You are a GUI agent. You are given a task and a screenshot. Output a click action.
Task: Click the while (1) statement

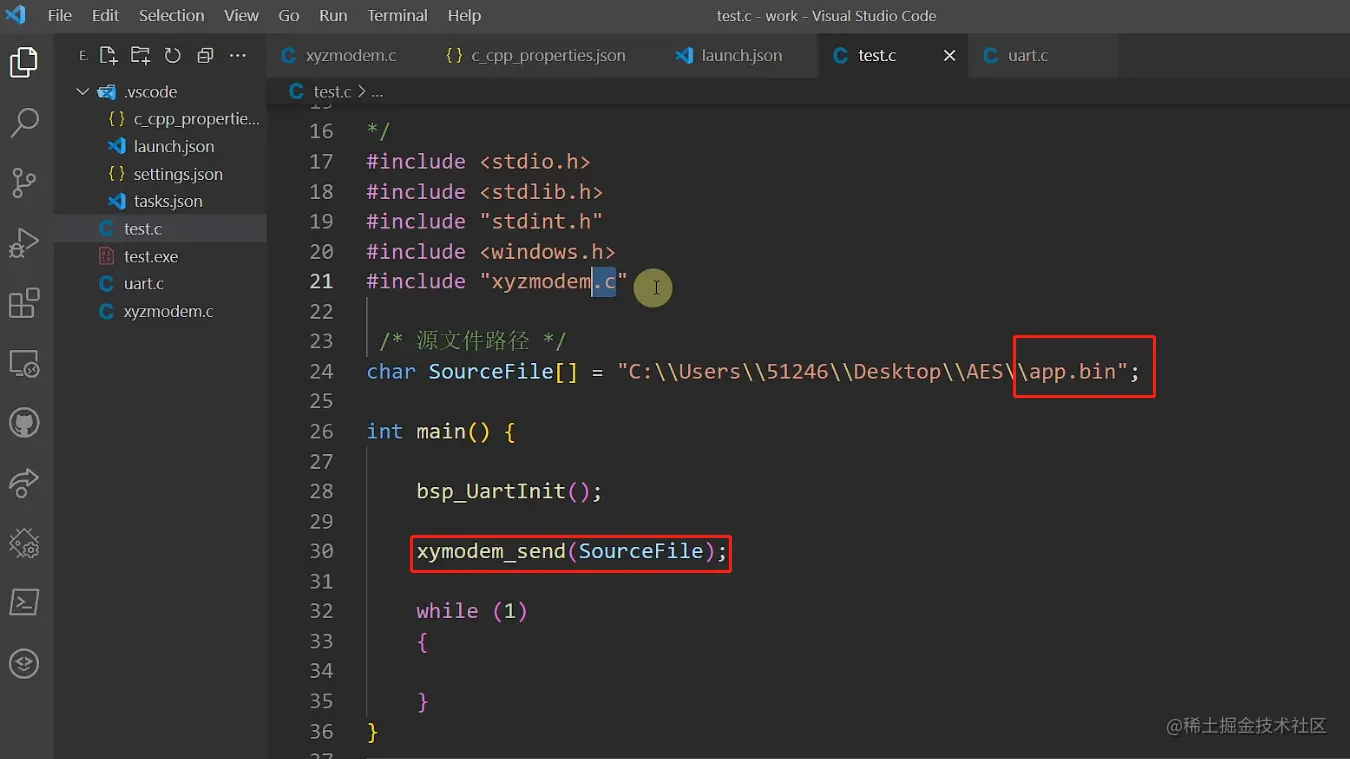472,611
